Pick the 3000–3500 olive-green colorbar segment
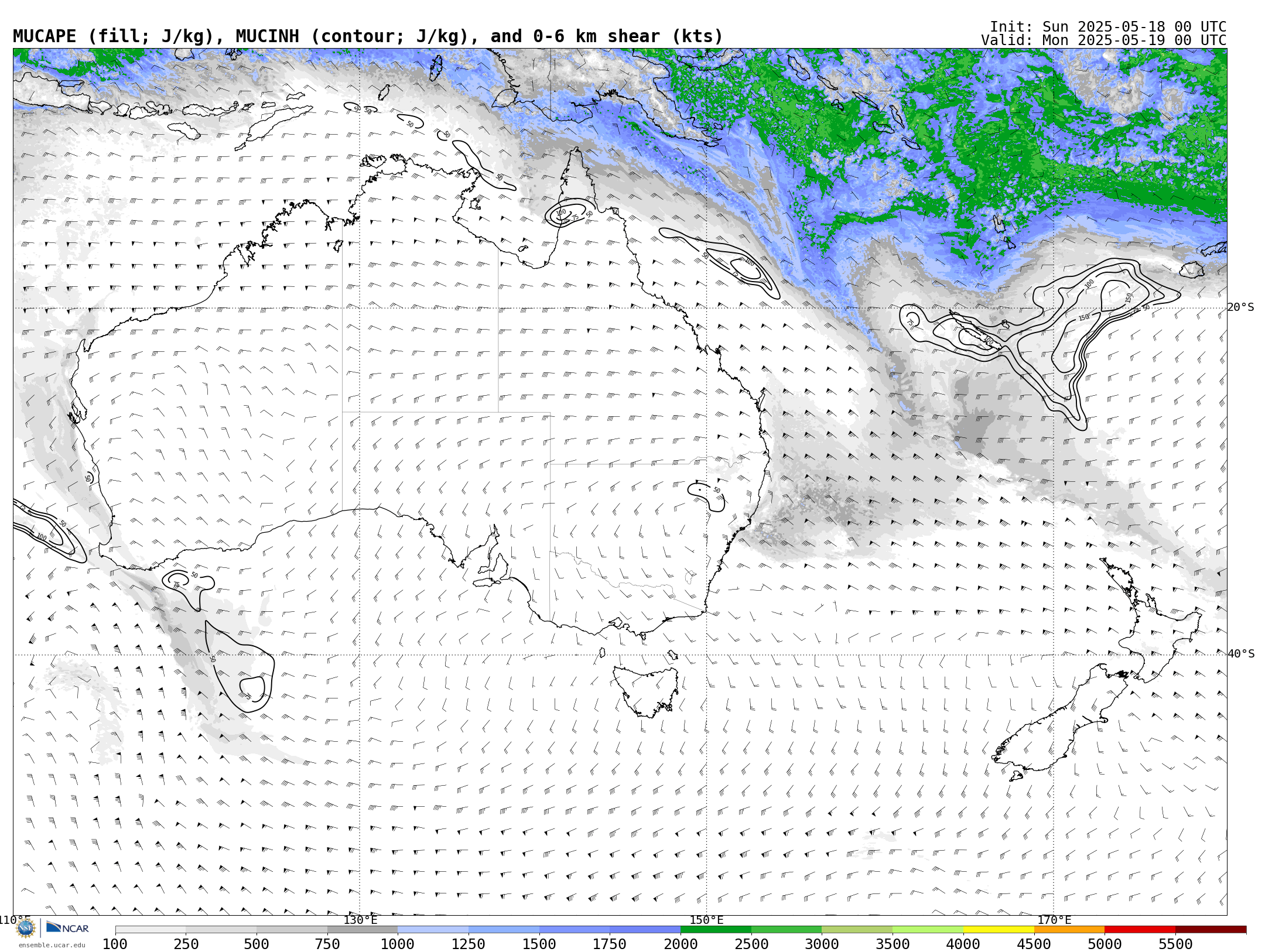 857,930
